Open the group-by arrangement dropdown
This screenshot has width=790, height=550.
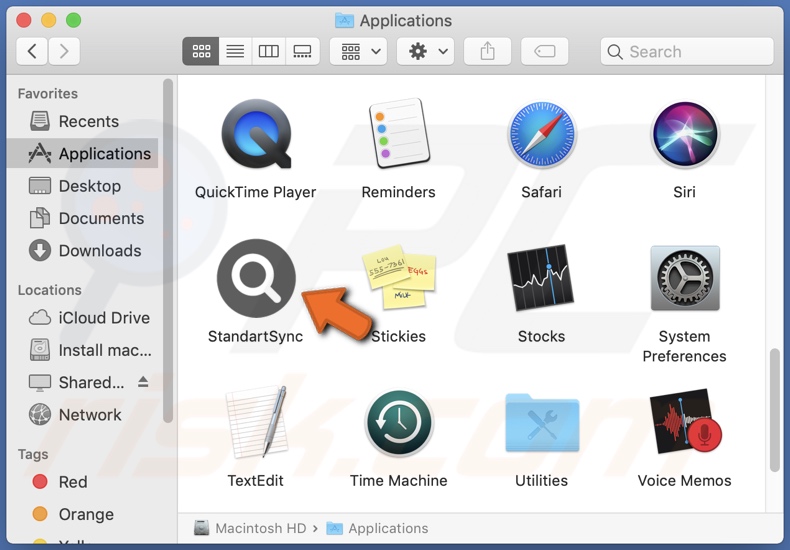358,51
